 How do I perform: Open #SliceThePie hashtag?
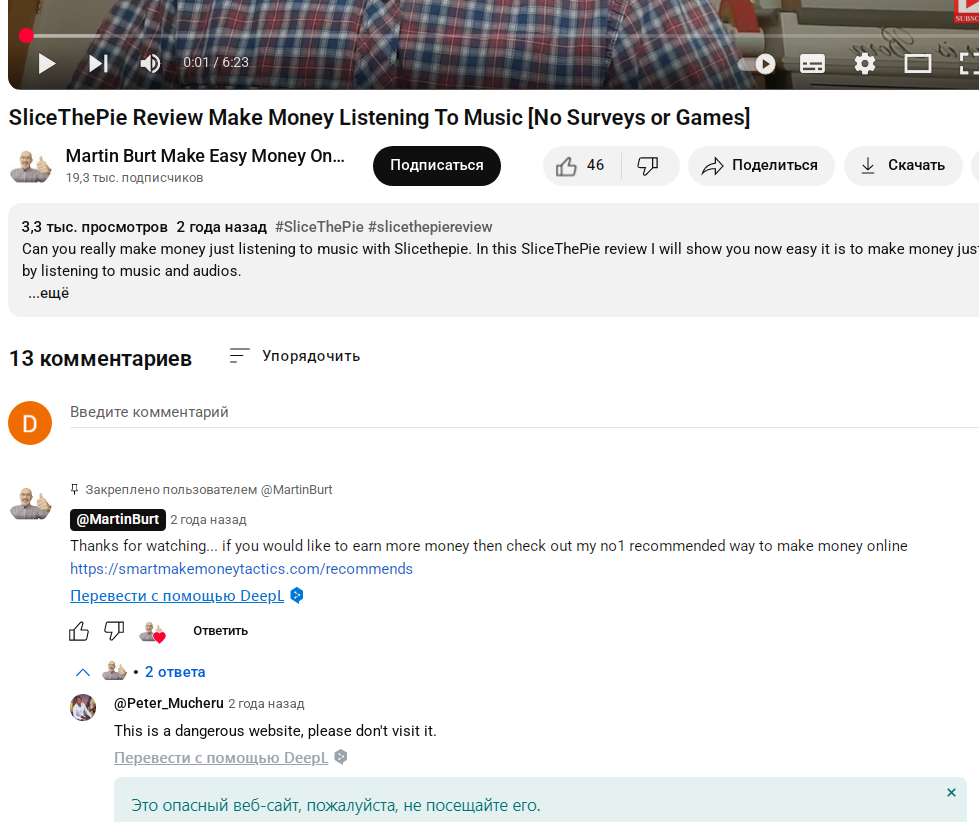tap(319, 227)
